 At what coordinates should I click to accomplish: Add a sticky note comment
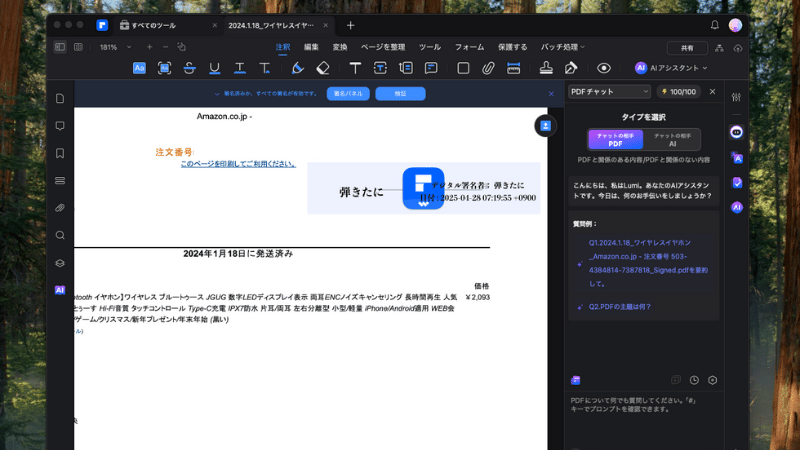pos(431,68)
